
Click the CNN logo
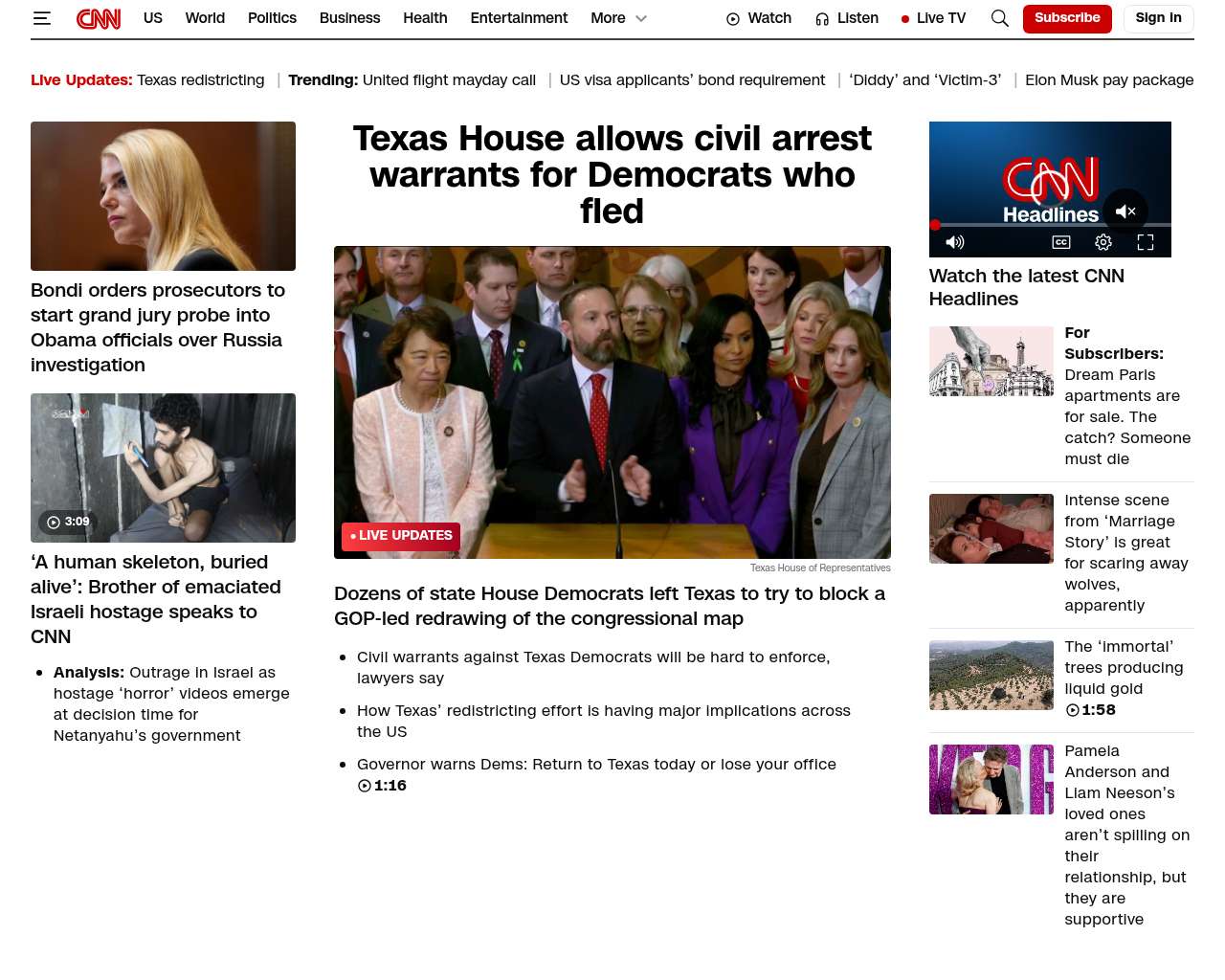pos(99,18)
